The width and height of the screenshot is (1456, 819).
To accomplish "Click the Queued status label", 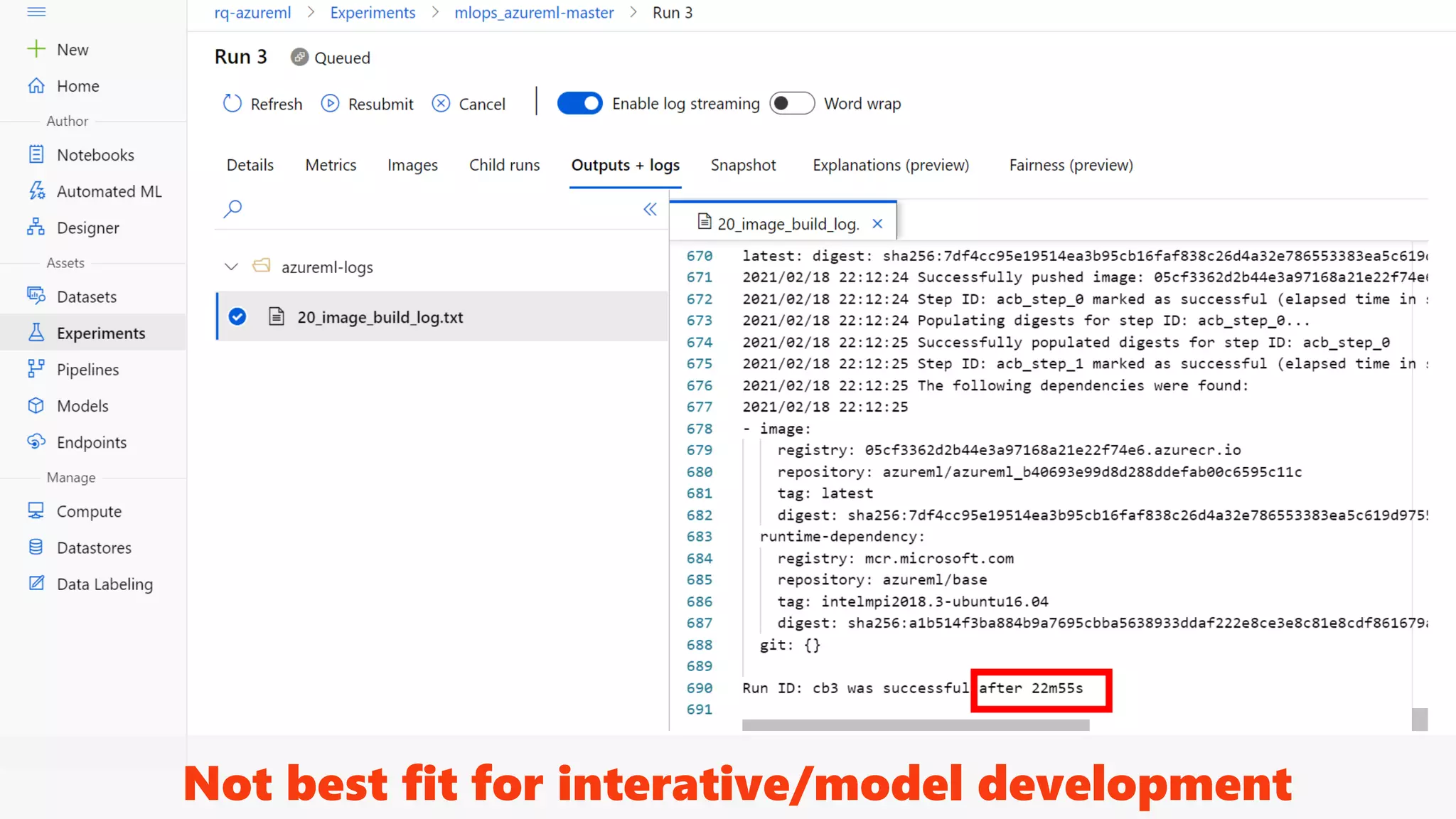I will click(342, 58).
